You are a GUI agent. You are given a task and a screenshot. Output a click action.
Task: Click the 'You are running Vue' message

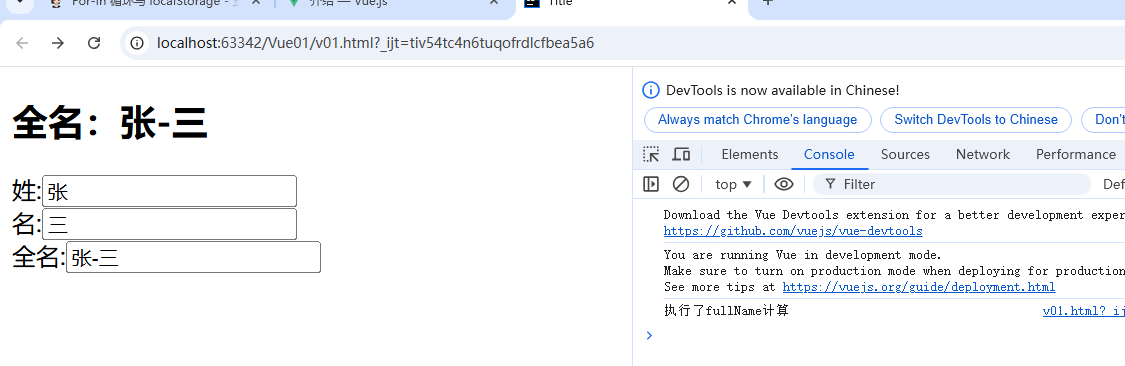802,255
